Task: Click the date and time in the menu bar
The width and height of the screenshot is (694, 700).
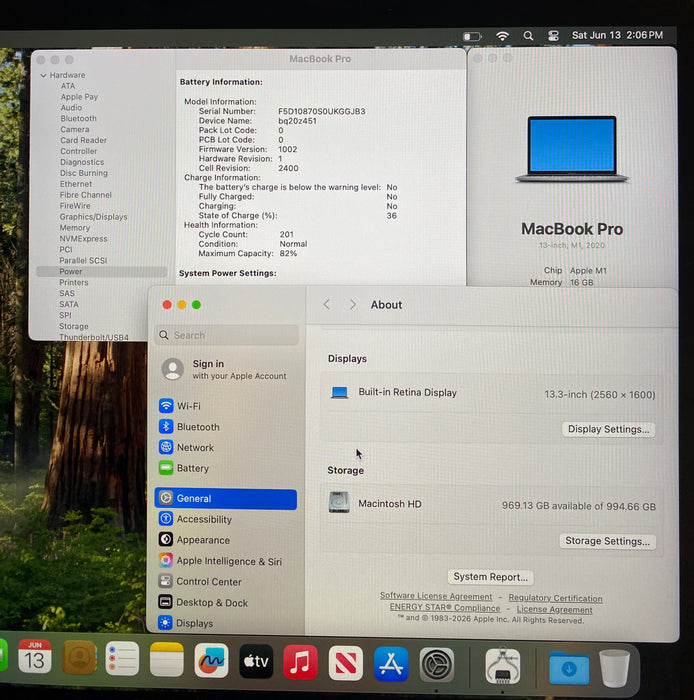Action: pyautogui.click(x=617, y=35)
